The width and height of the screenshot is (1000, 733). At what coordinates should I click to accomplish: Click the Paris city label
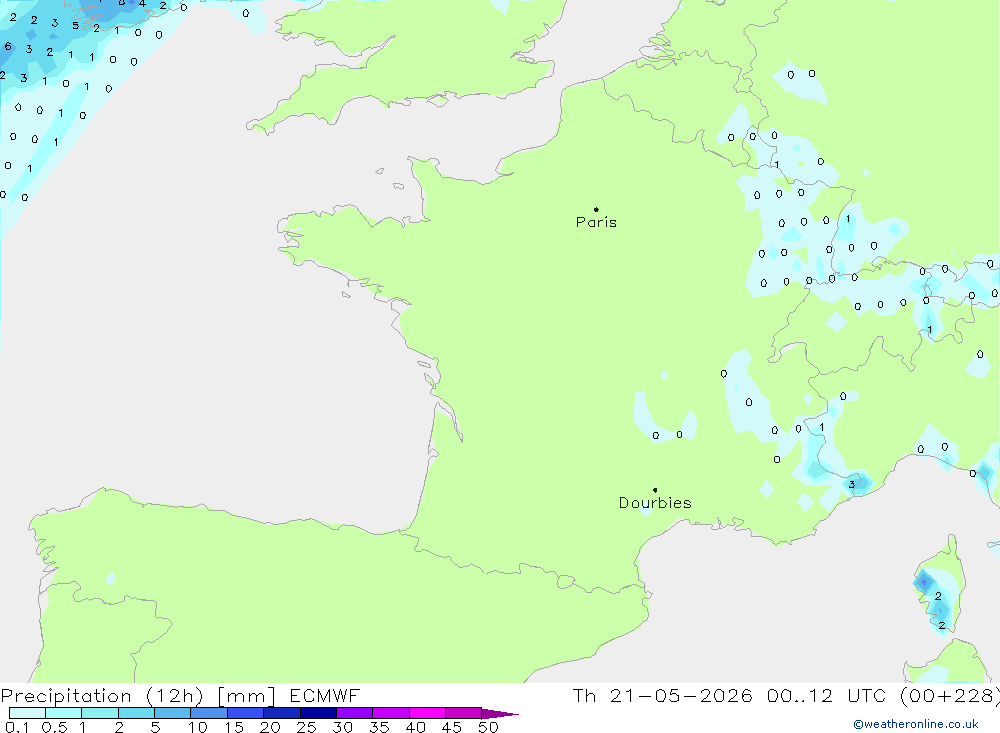(x=596, y=222)
